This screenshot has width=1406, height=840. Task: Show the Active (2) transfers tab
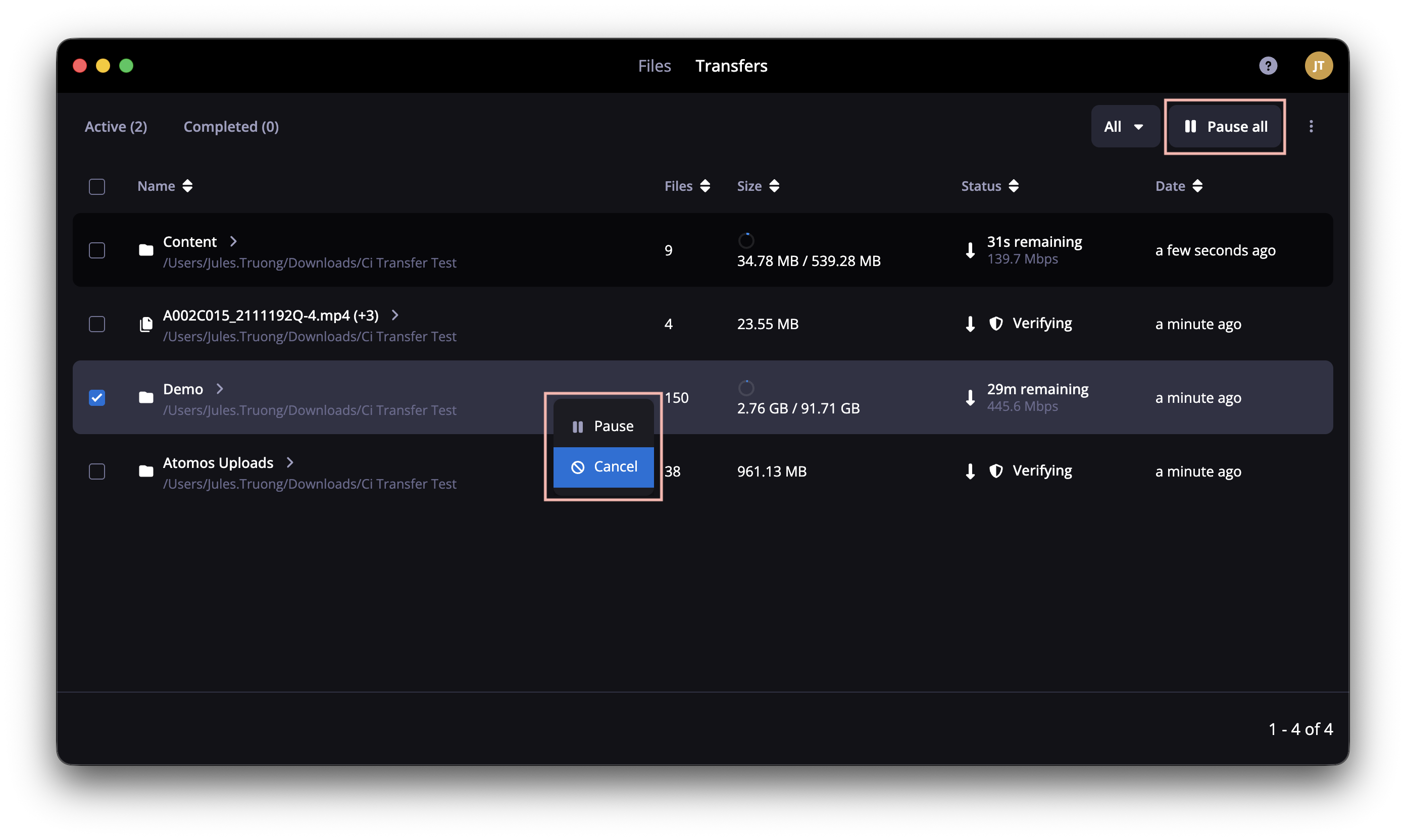[116, 126]
